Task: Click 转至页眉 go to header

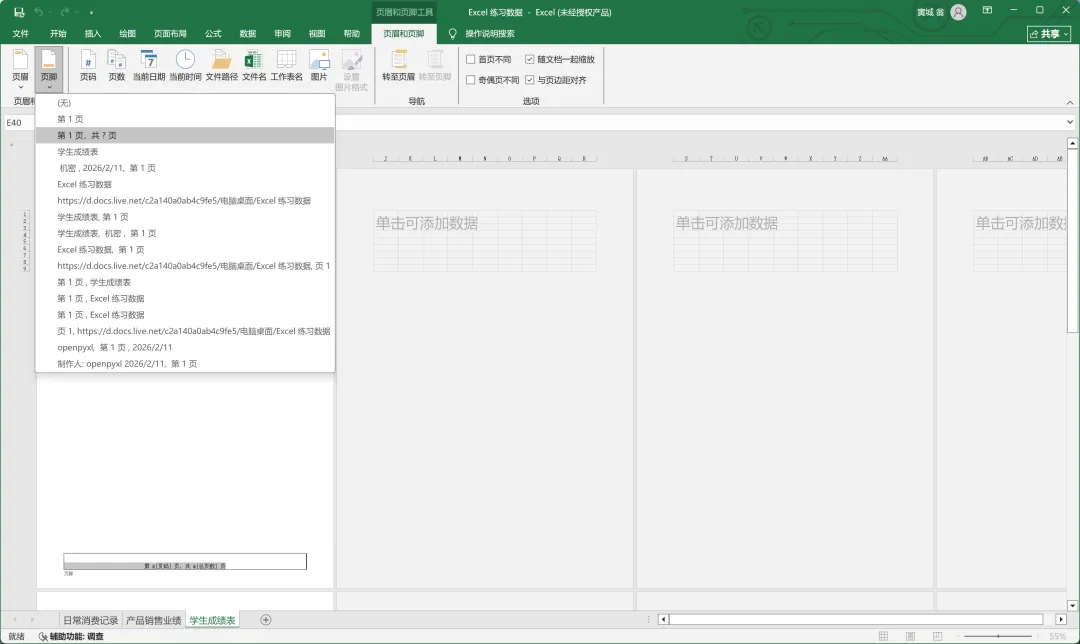Action: tap(399, 66)
